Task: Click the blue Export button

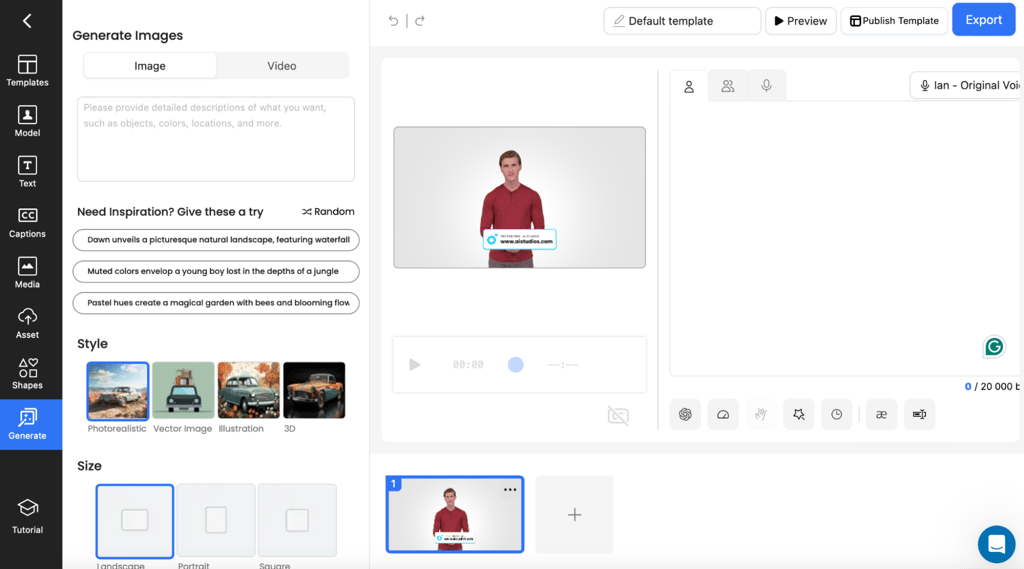Action: coord(984,20)
